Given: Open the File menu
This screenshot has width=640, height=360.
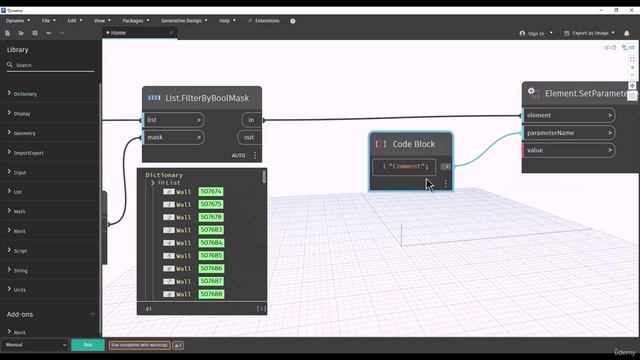Looking at the screenshot, I should 49,21.
